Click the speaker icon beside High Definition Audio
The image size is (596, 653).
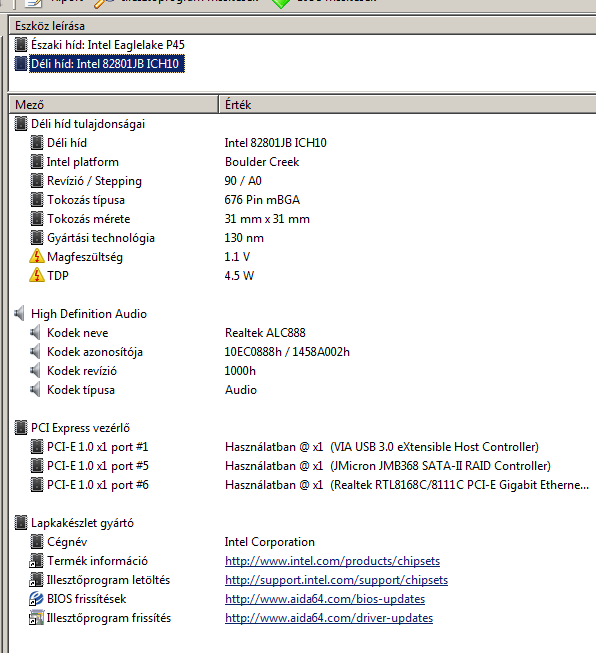(20, 314)
